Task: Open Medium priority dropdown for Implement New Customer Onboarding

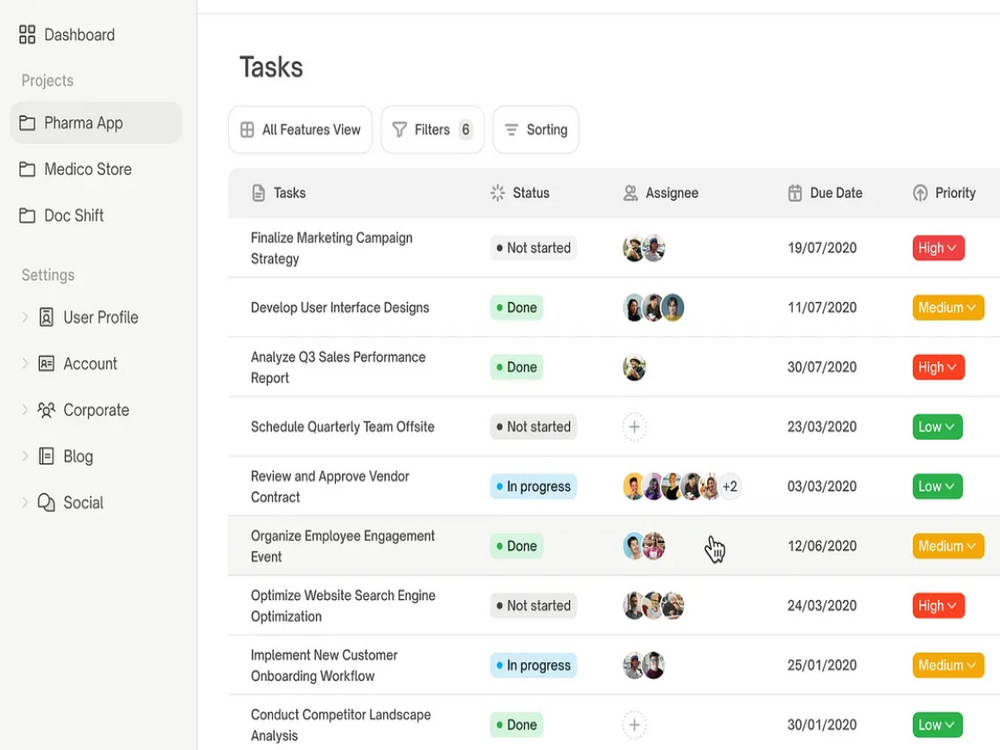Action: [x=947, y=665]
